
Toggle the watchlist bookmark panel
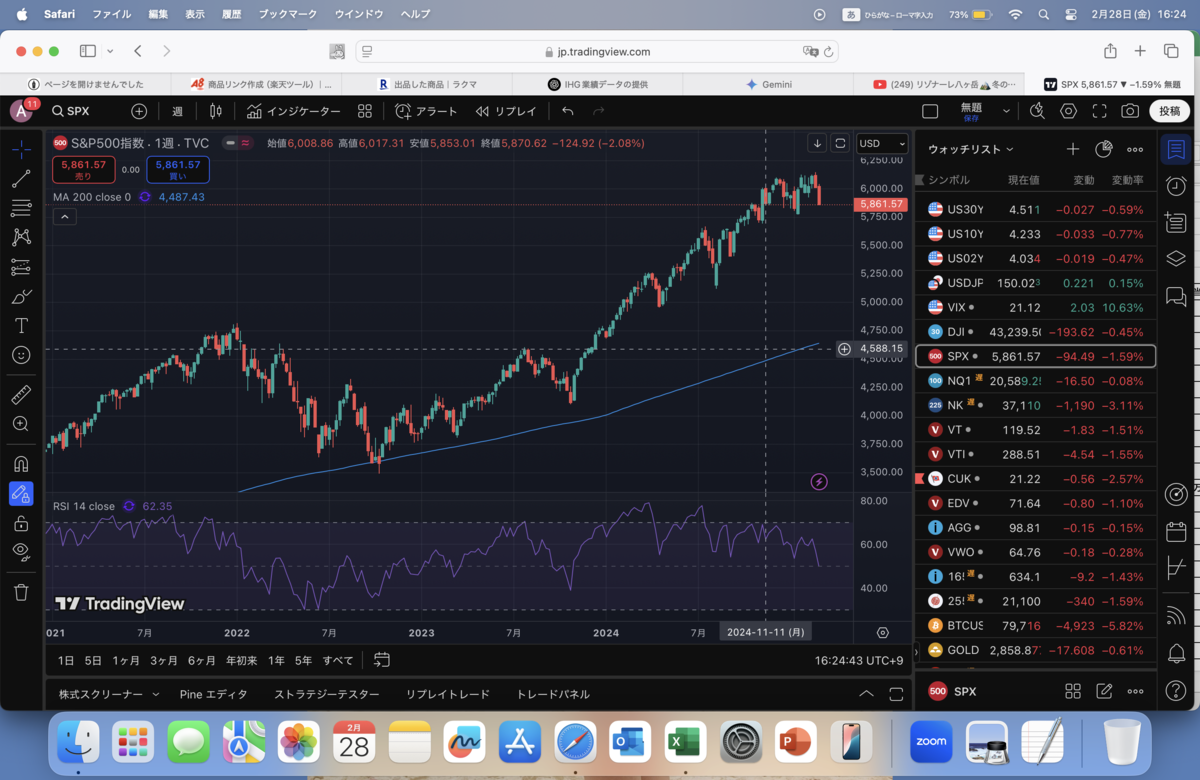click(1176, 150)
